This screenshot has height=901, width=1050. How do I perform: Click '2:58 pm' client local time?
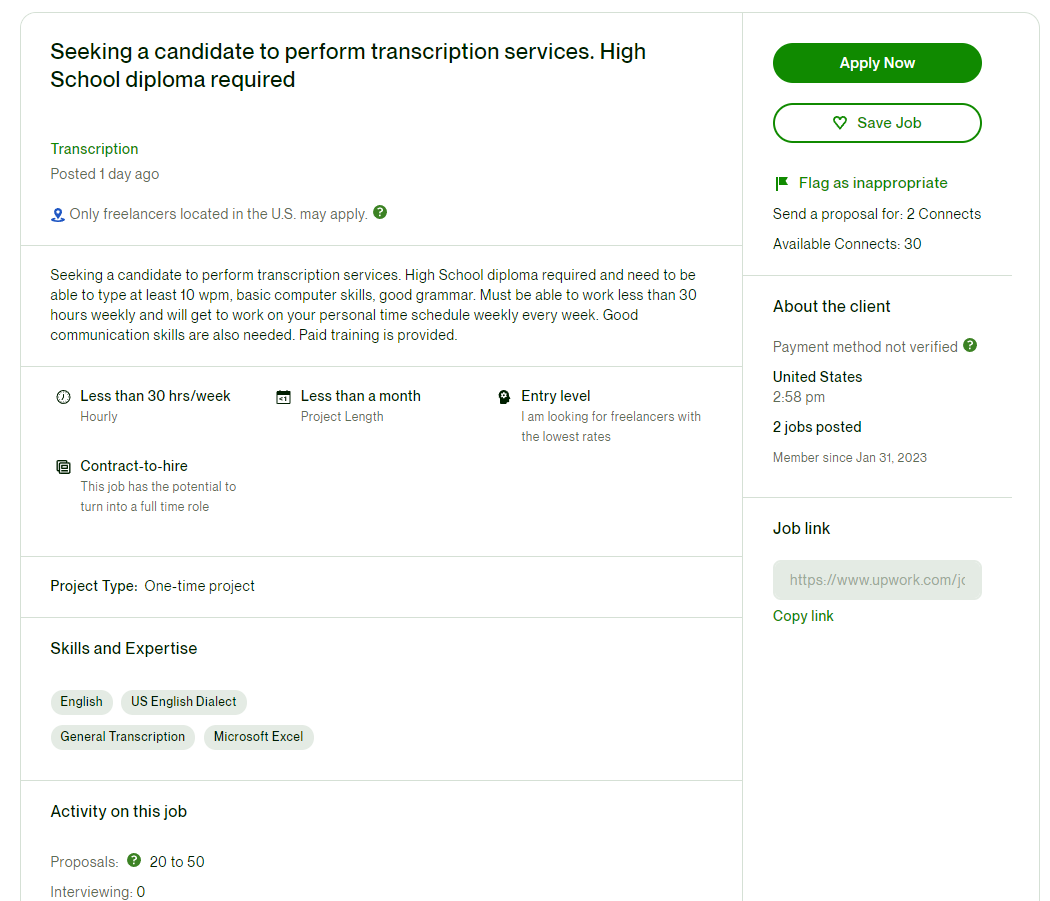(x=799, y=397)
